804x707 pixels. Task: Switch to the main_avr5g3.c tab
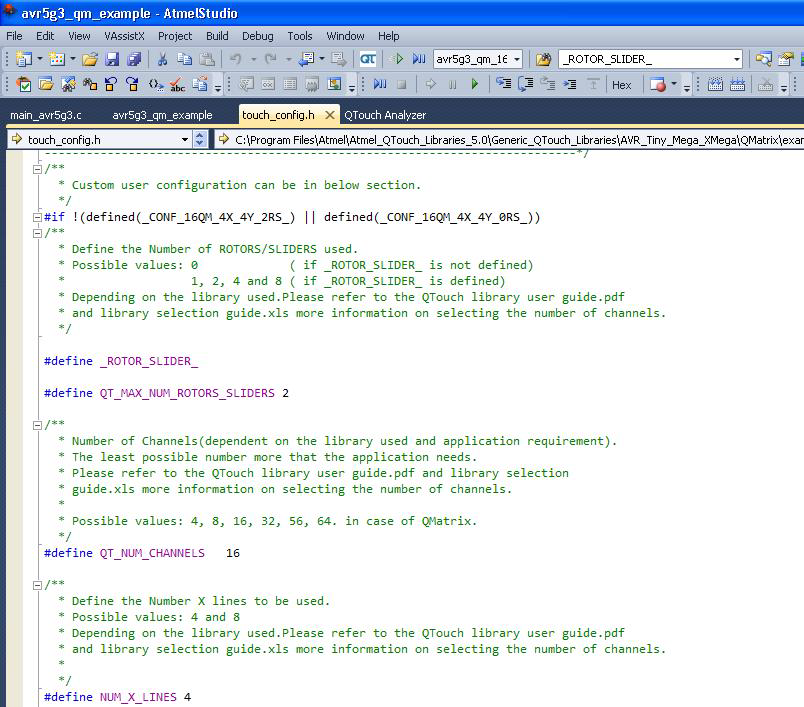point(46,115)
